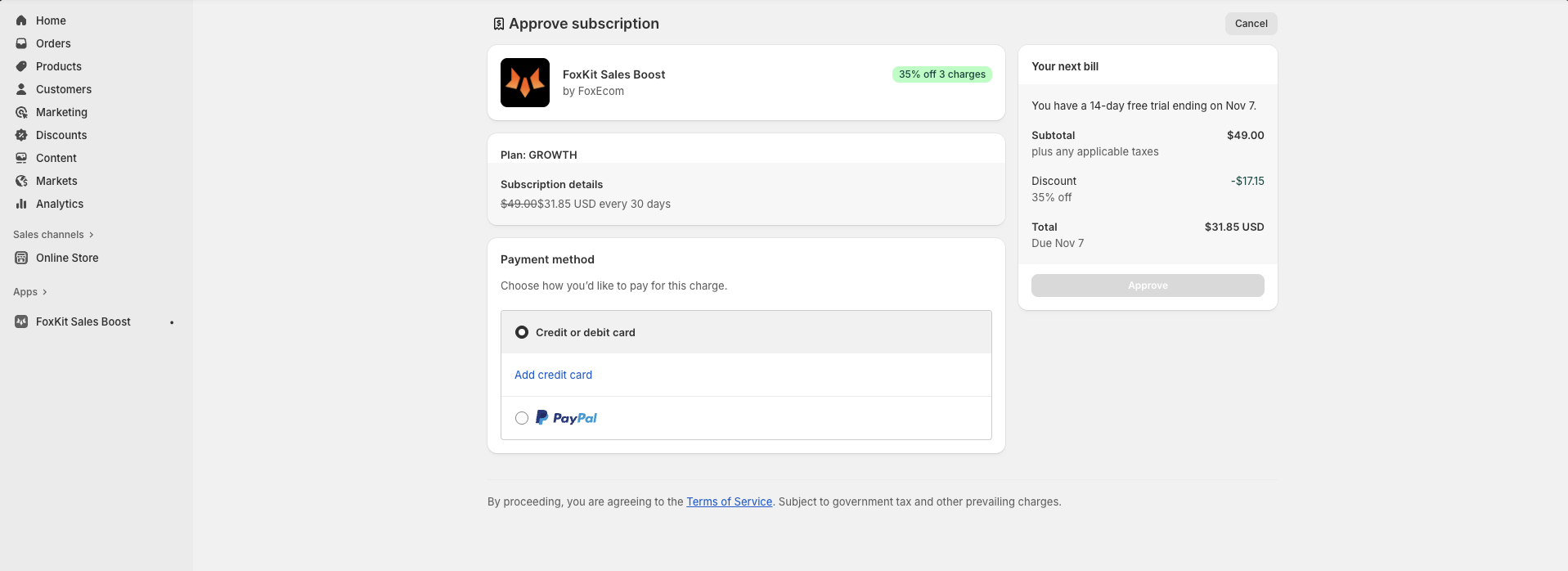Click the 'Your next bill' heading
Viewport: 1568px width, 571px height.
1065,66
